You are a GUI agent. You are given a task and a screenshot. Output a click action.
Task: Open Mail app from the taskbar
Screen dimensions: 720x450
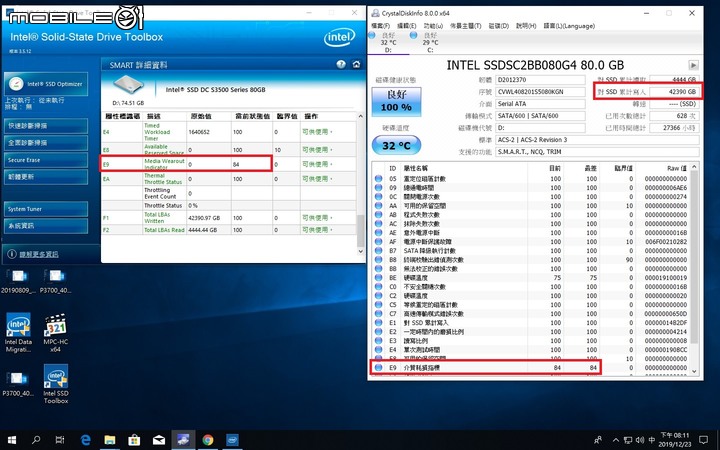tap(159, 440)
